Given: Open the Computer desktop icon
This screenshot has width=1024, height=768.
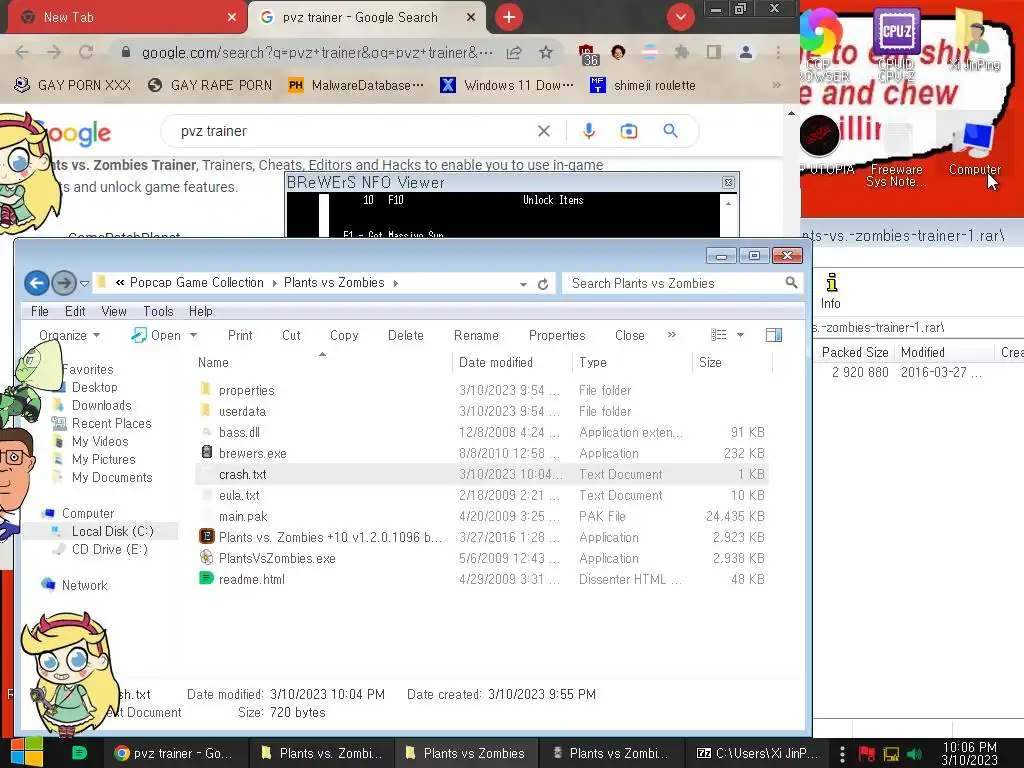Looking at the screenshot, I should [975, 149].
